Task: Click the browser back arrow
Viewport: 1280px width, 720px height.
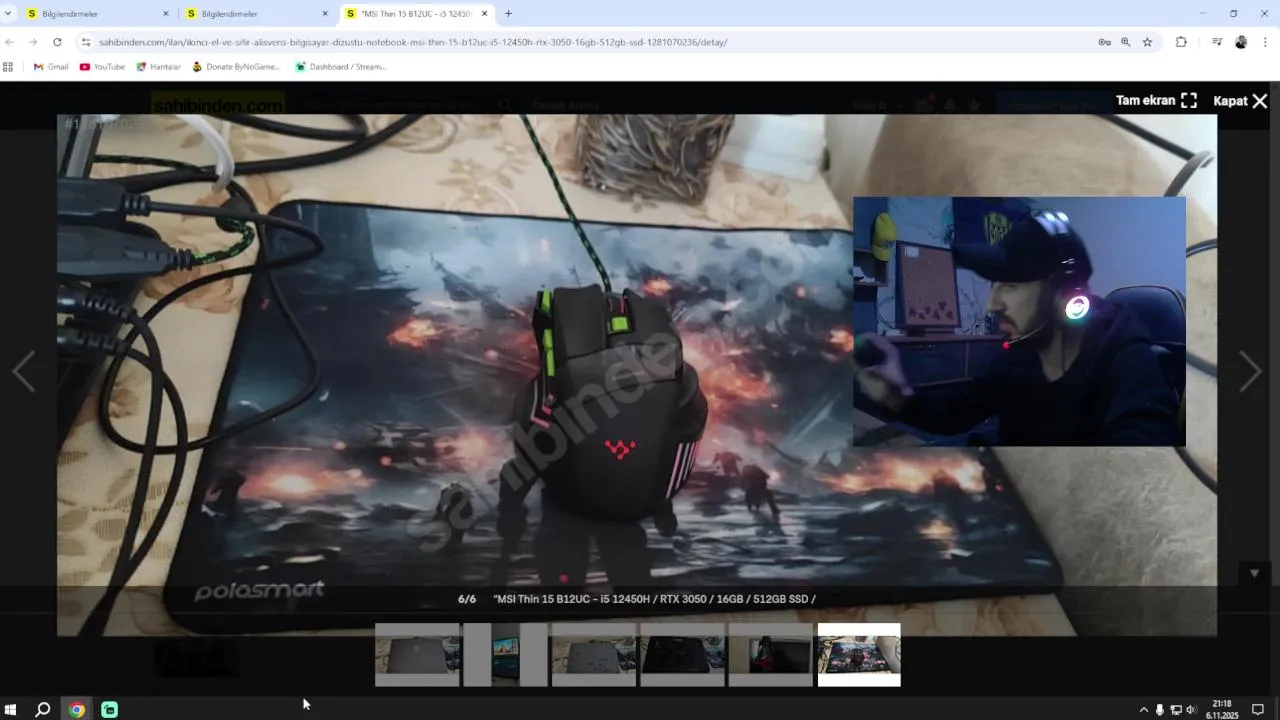Action: 10,42
